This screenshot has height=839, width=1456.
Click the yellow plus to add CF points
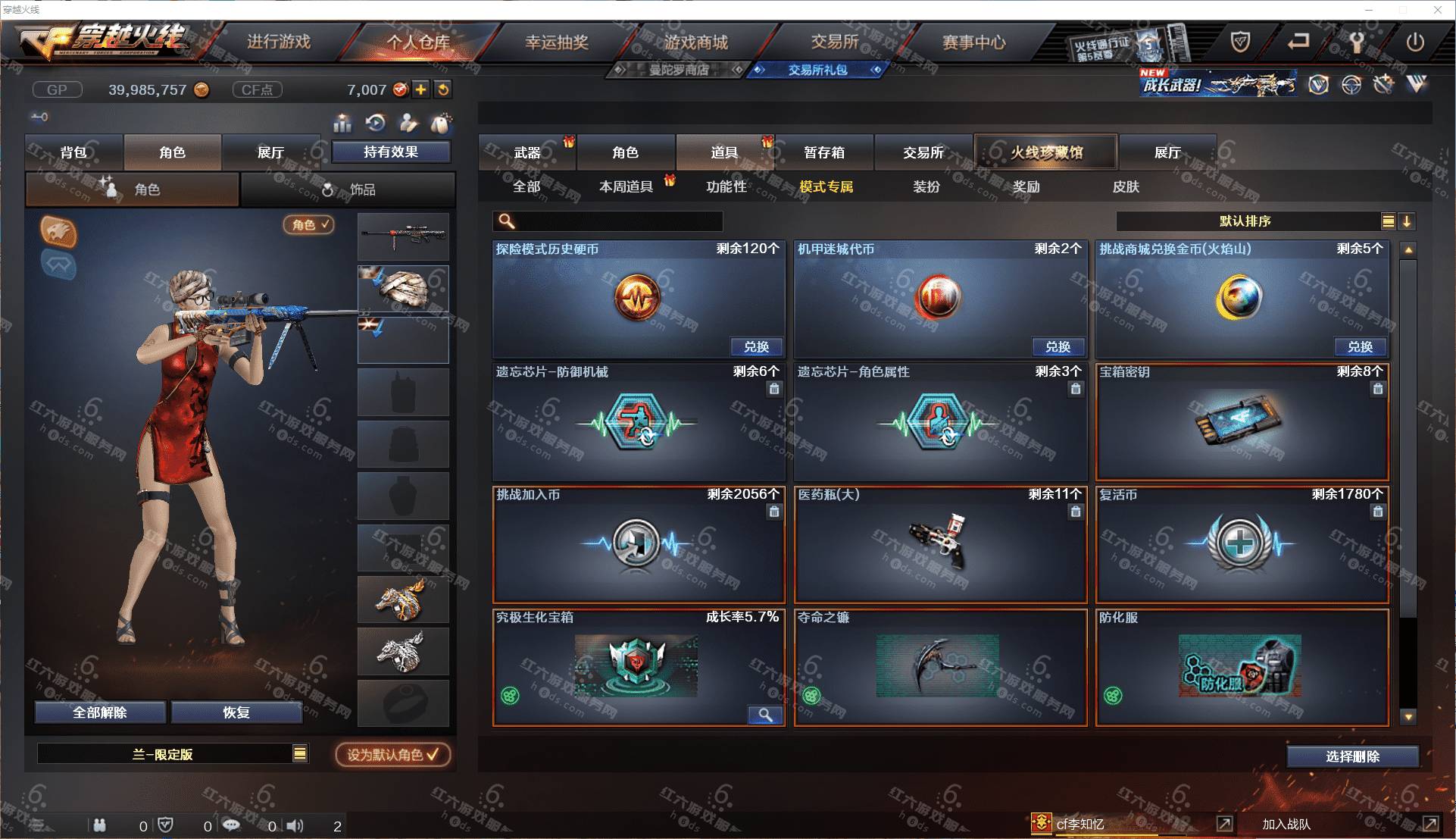click(421, 89)
